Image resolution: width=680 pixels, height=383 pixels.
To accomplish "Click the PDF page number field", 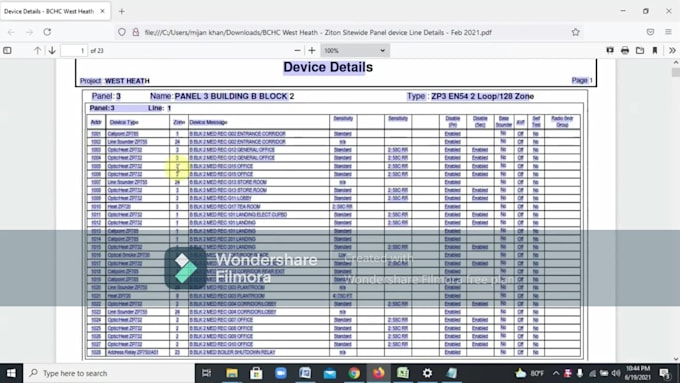I will (x=74, y=51).
